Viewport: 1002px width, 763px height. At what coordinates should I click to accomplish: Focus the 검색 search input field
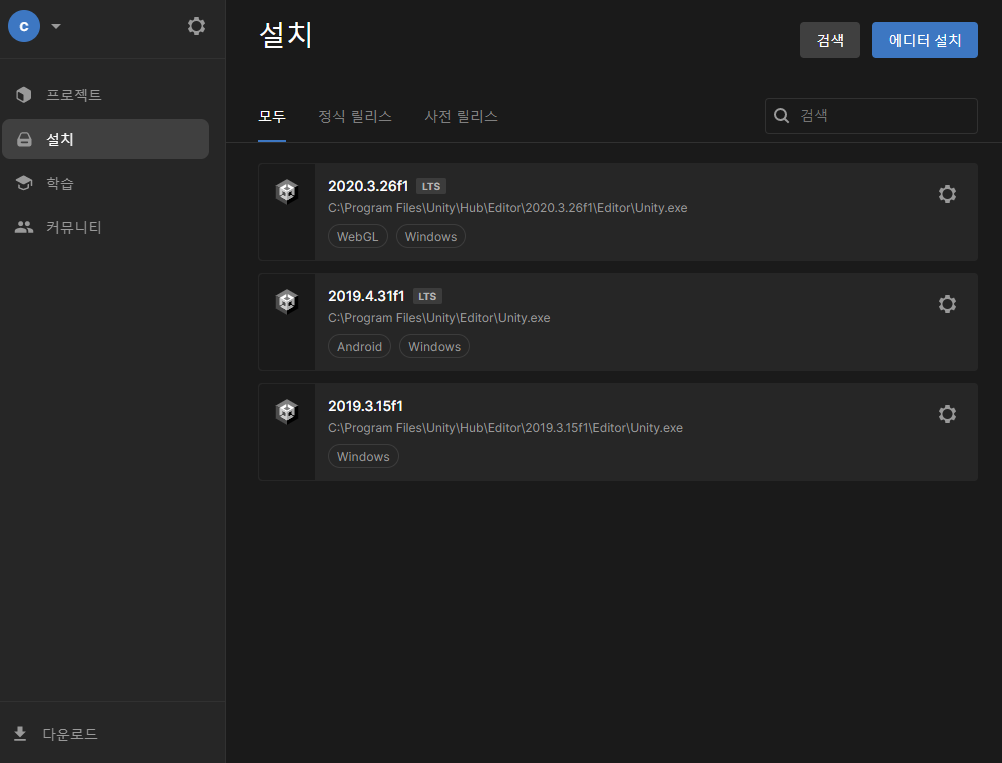pos(871,116)
